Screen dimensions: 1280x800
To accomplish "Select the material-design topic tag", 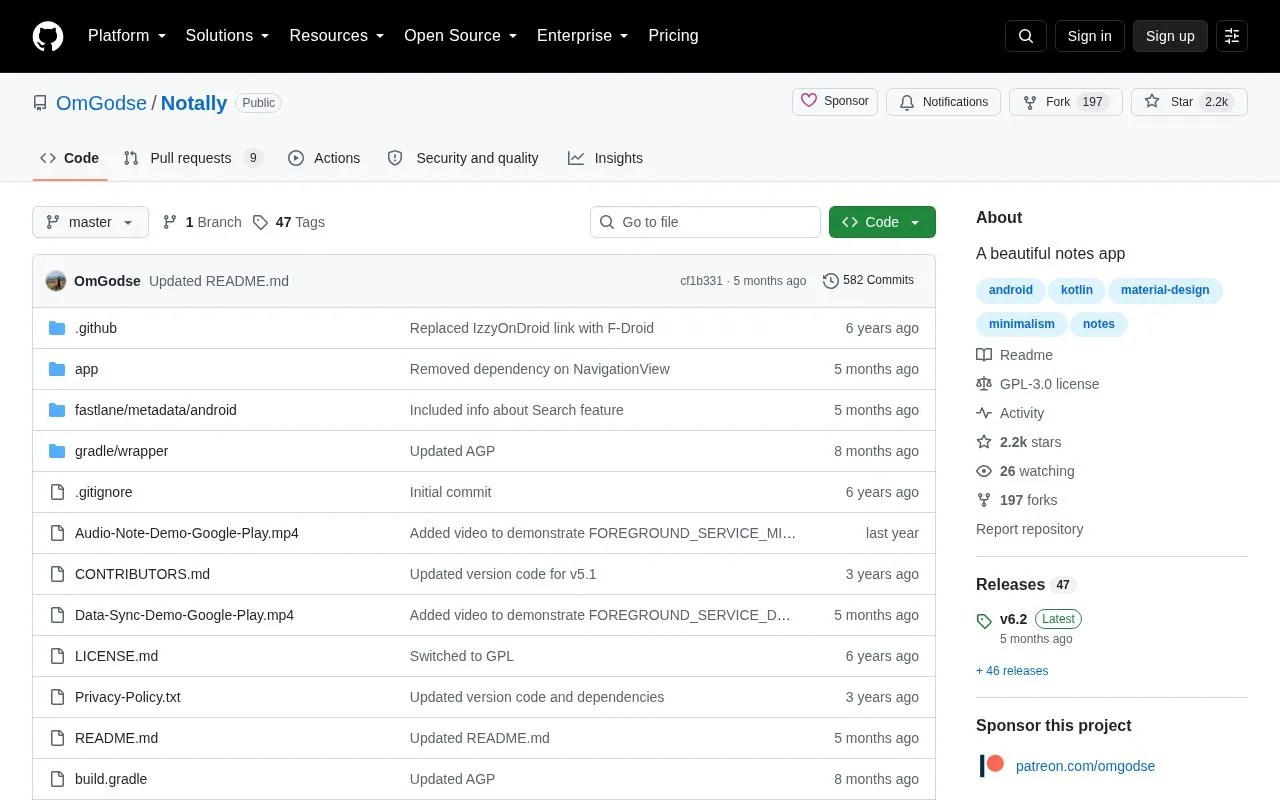I will 1165,290.
